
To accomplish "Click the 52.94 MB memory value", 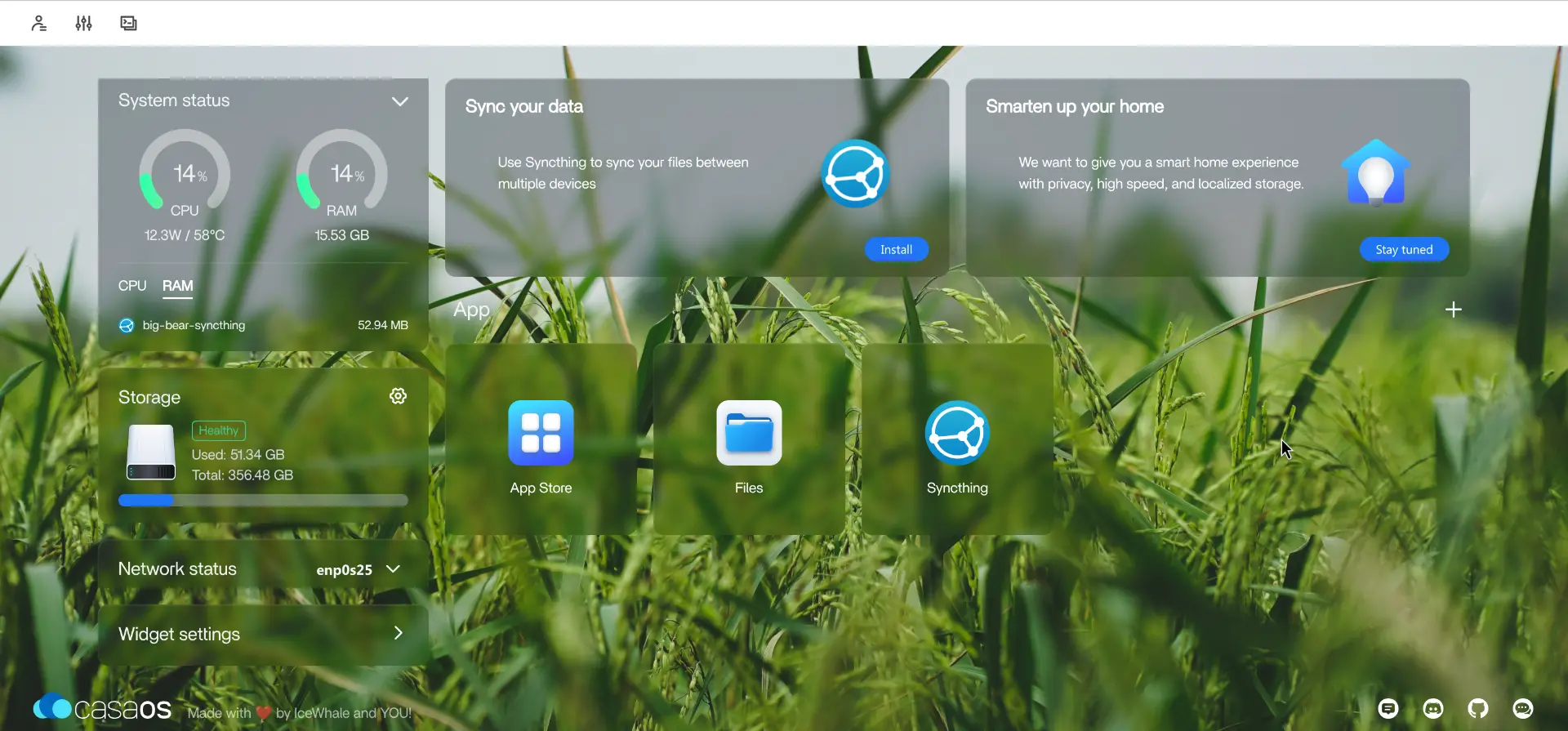I will (382, 325).
